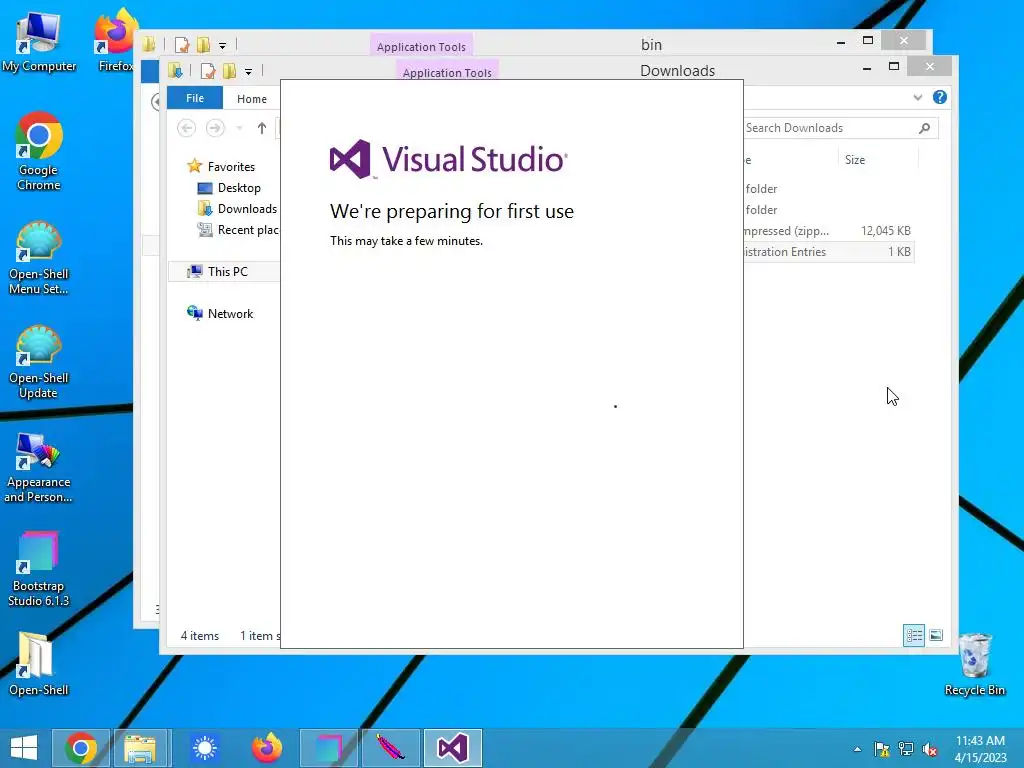Open the Recycle Bin
1024x768 pixels.
(974, 664)
